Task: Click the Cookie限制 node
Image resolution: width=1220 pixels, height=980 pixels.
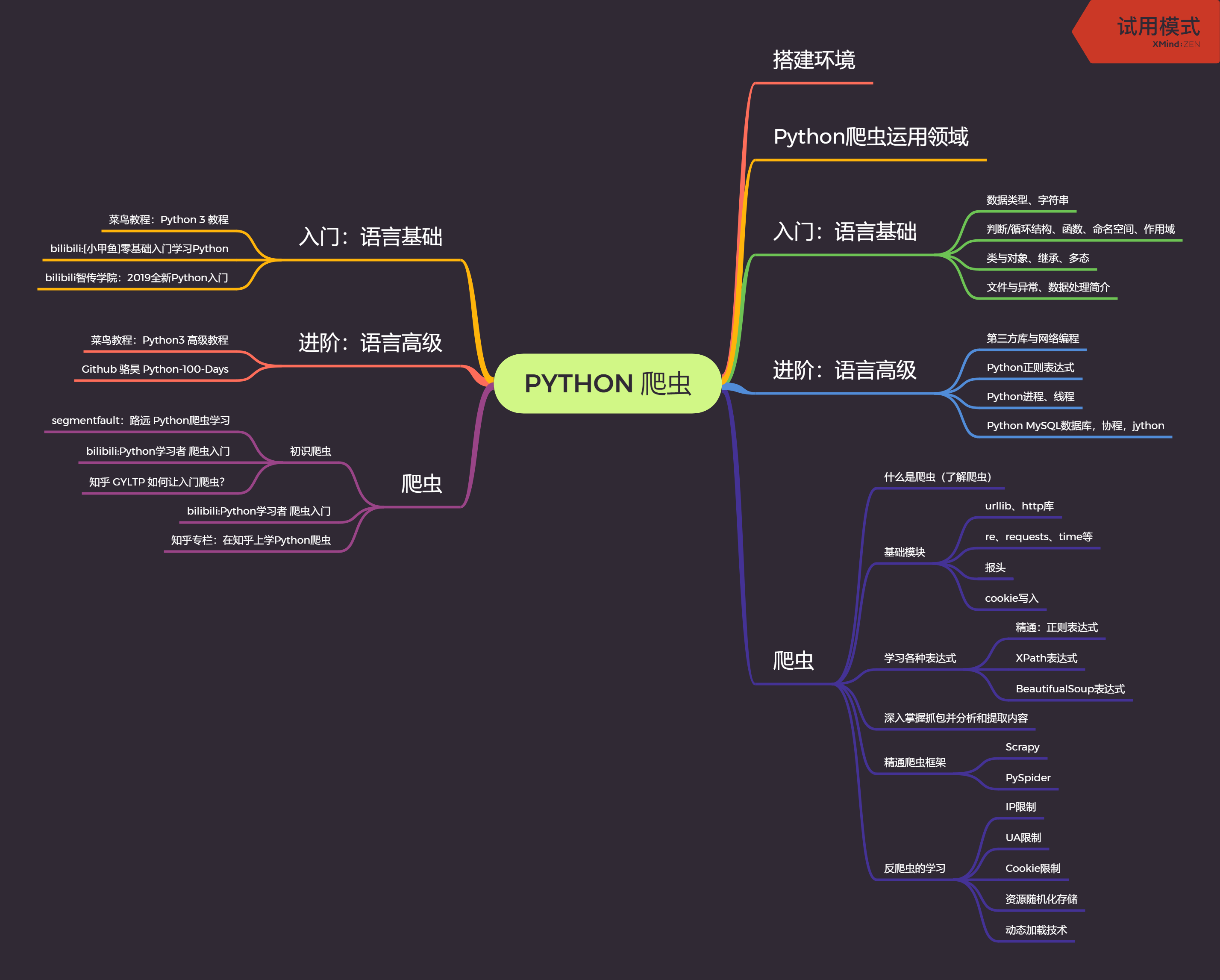Action: click(1033, 868)
